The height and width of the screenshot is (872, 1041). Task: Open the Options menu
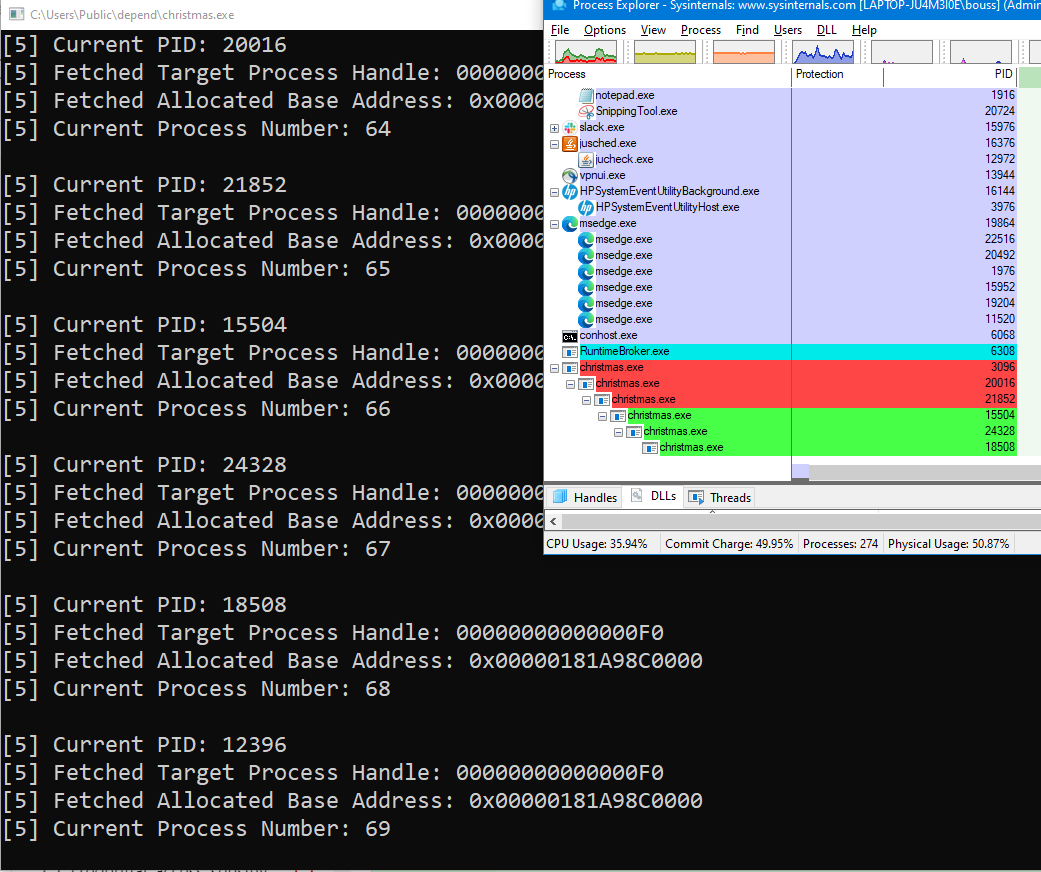pyautogui.click(x=604, y=30)
